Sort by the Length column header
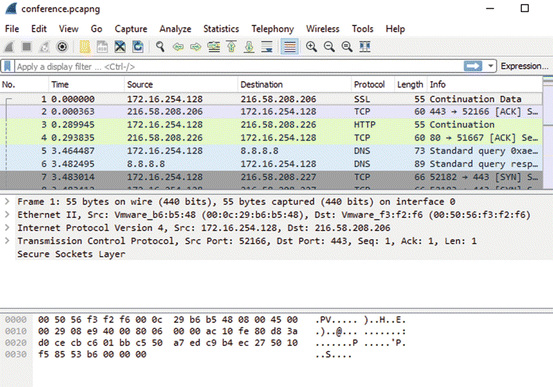This screenshot has width=553, height=387. [x=411, y=85]
